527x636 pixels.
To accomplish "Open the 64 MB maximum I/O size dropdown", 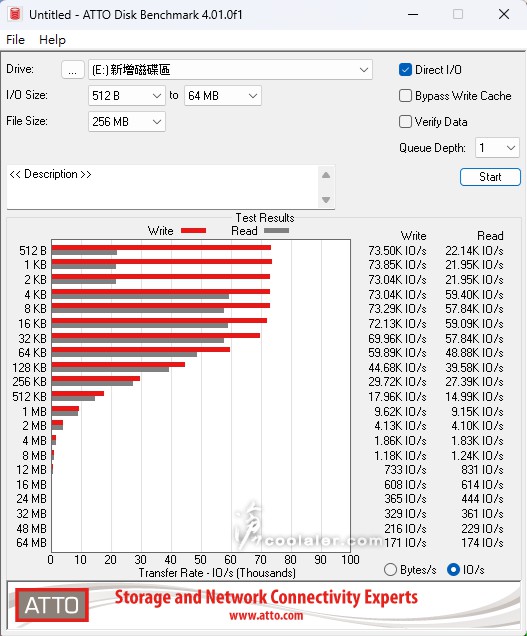I will coord(223,96).
